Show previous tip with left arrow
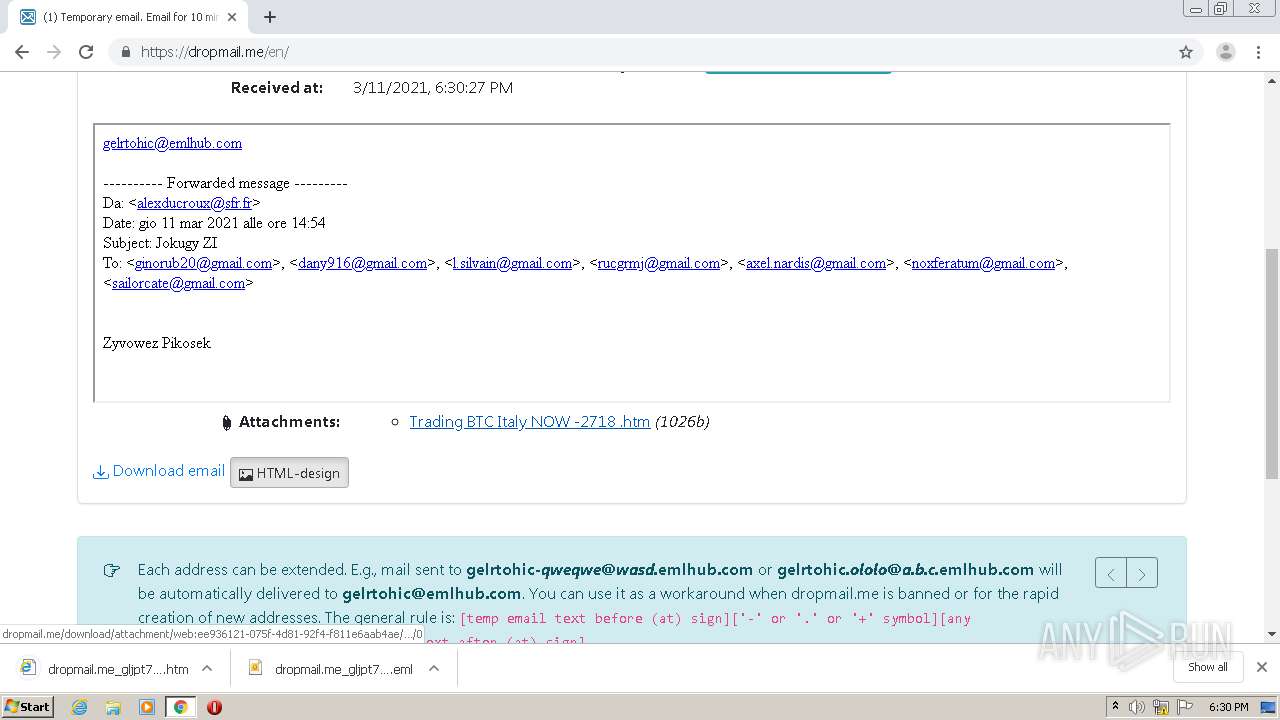This screenshot has width=1280, height=720. (x=1111, y=573)
